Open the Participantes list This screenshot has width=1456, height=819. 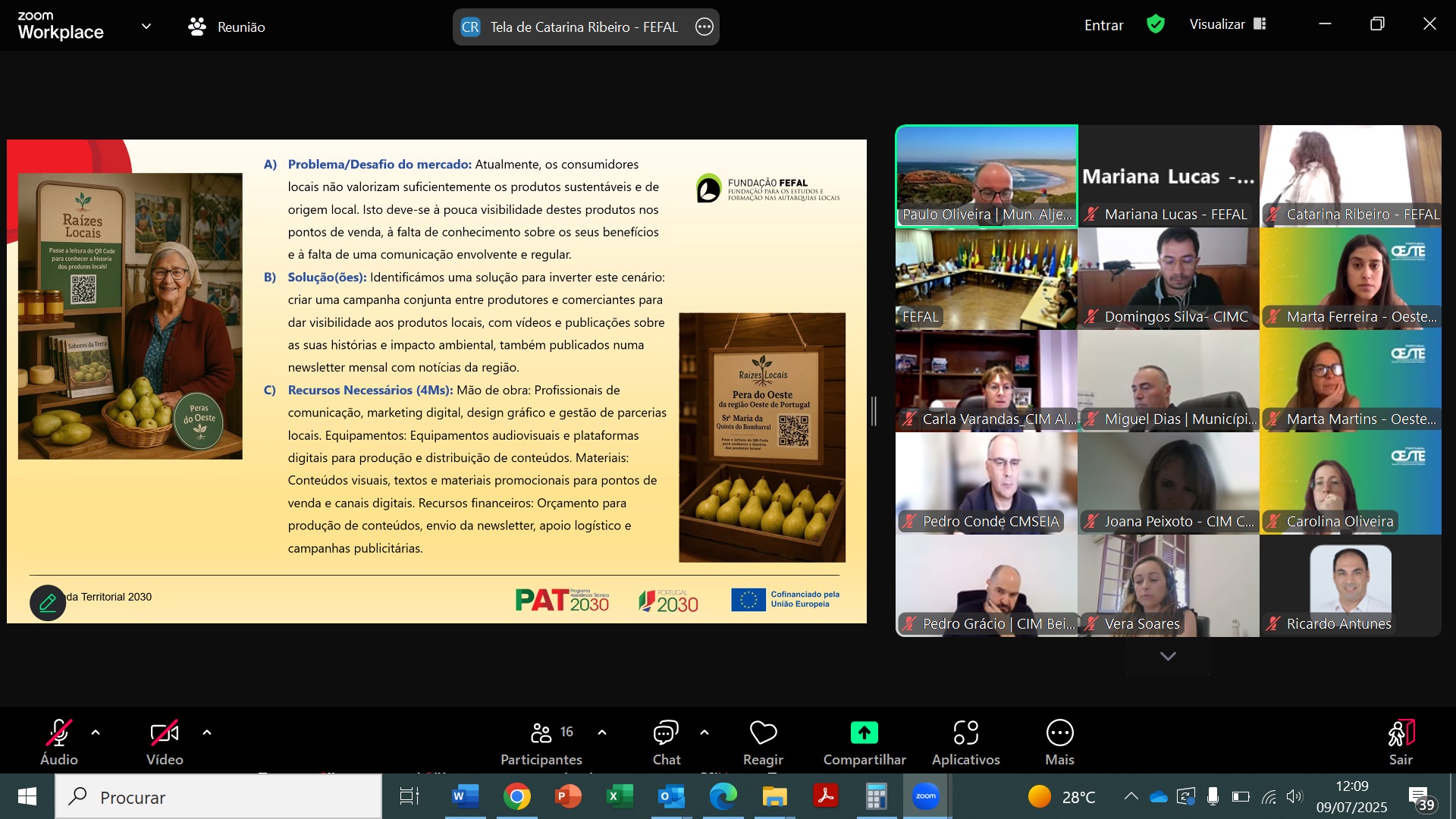[541, 742]
